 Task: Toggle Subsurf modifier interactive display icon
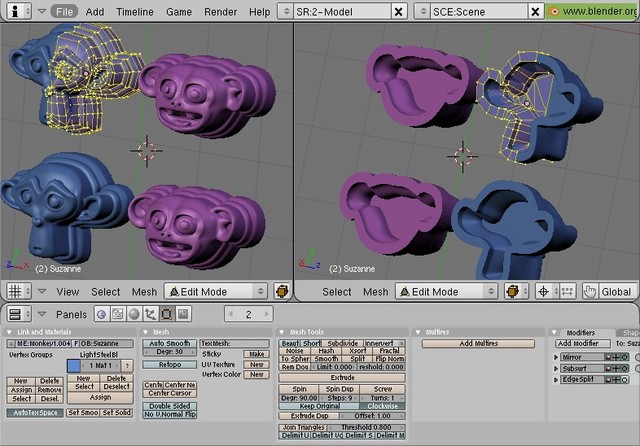click(x=616, y=368)
